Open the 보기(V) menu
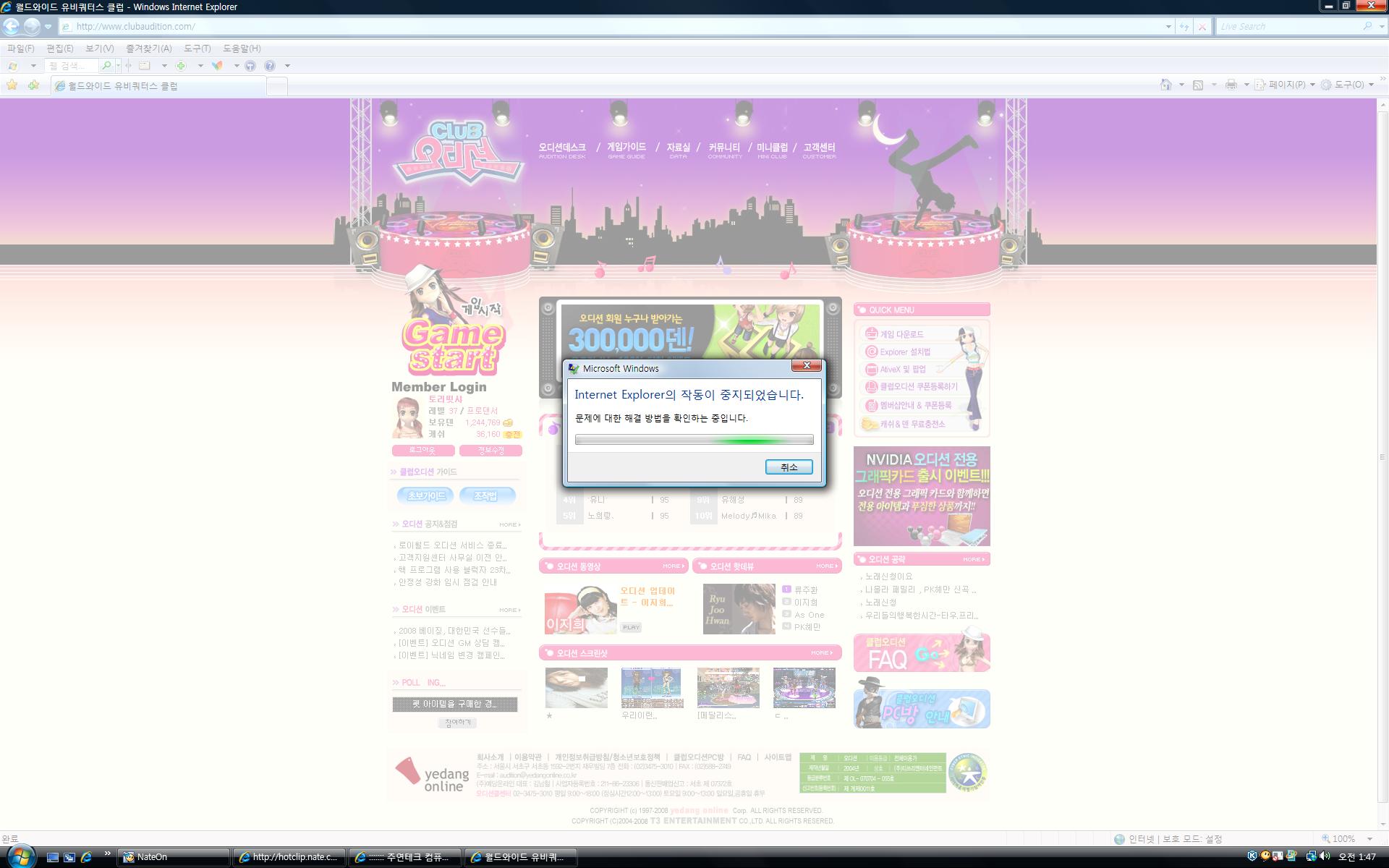The height and width of the screenshot is (868, 1389). click(99, 48)
